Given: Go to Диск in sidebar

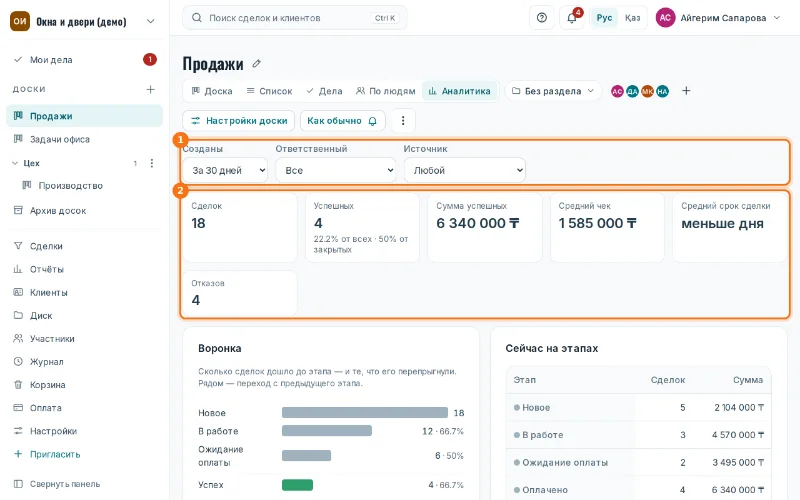Looking at the screenshot, I should pos(84,315).
